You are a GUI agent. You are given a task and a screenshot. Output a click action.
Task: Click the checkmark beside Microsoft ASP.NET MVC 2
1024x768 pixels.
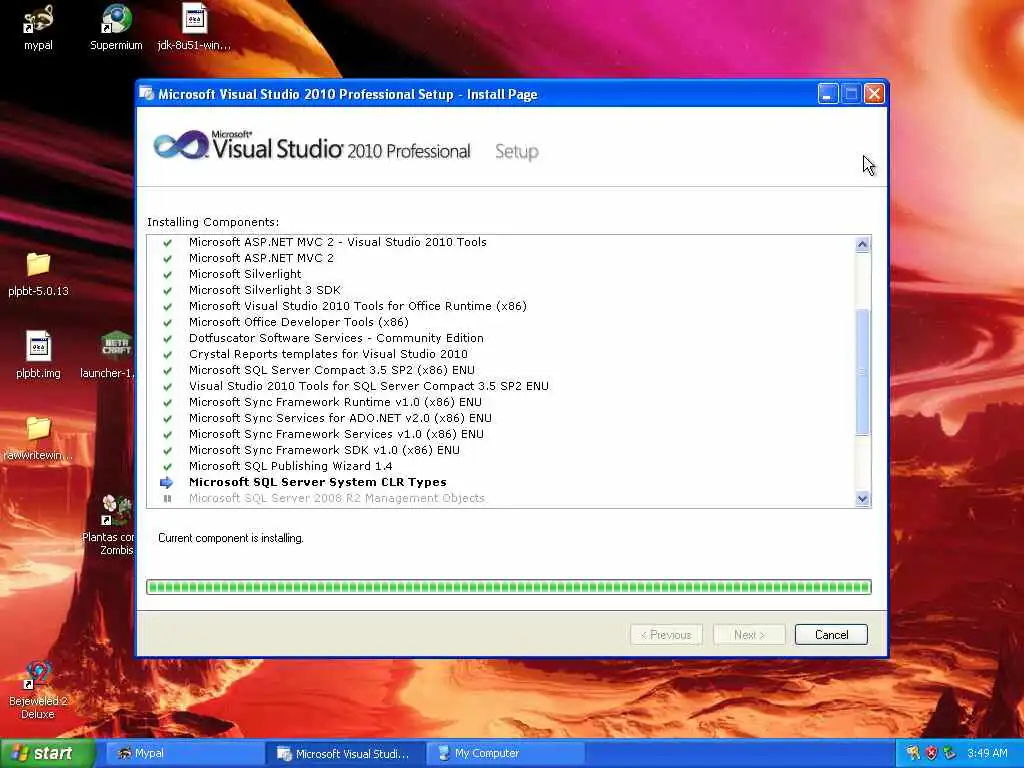pos(167,259)
